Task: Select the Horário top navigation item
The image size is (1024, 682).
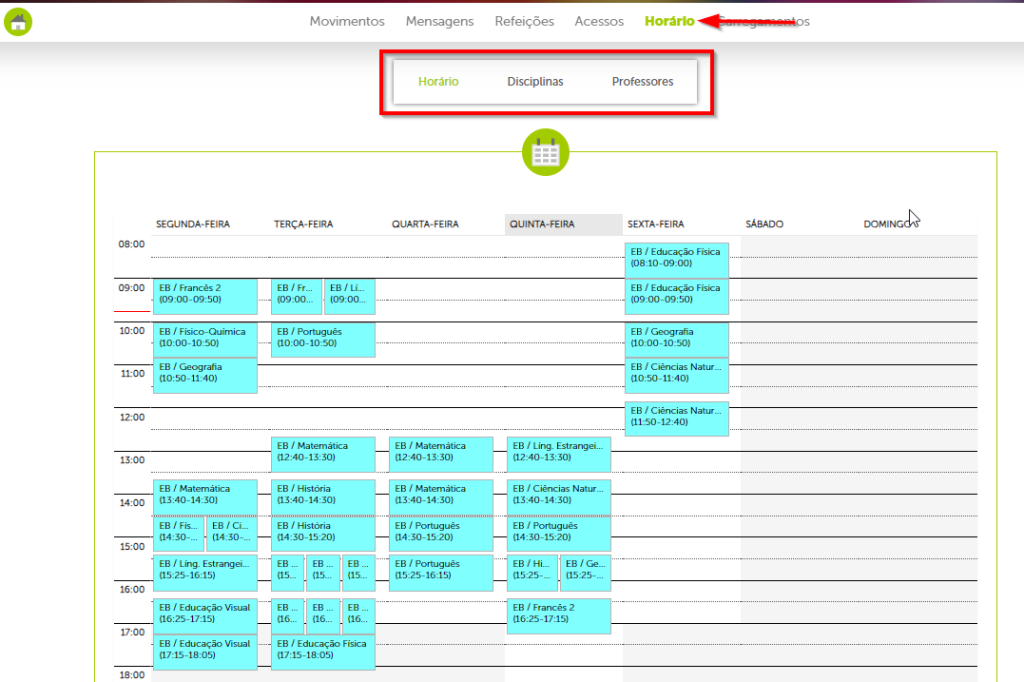Action: 669,21
